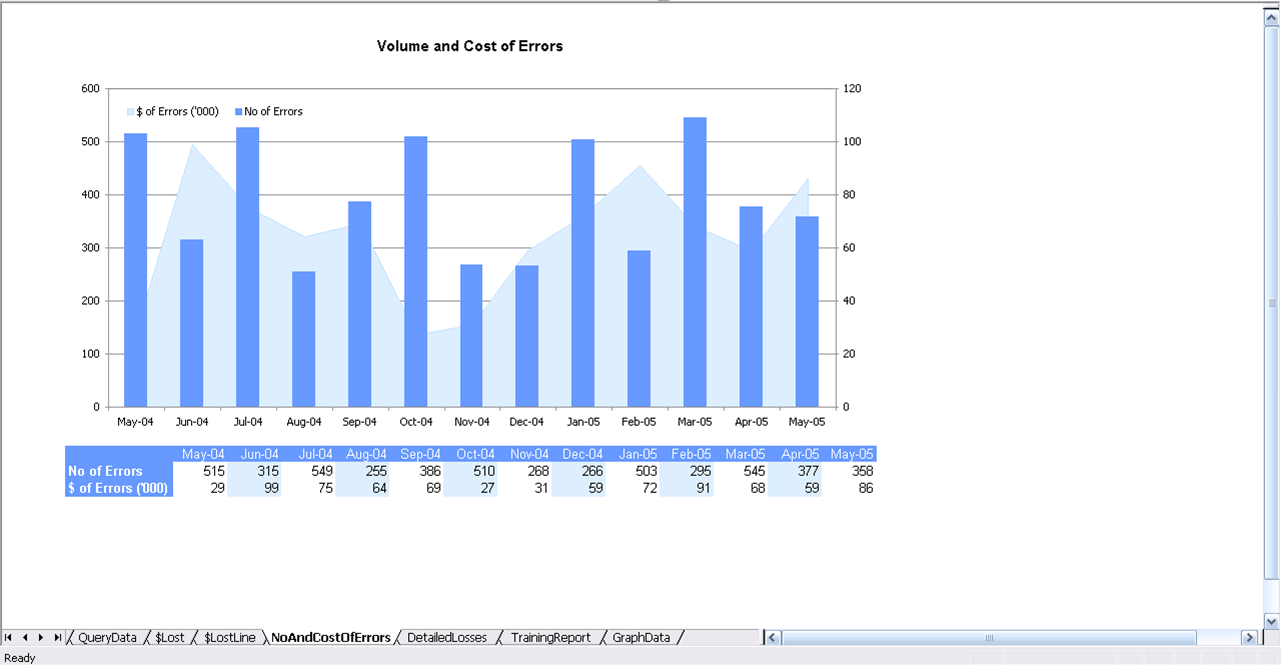
Task: Click the 'No of Errors' legend color swatch
Action: (239, 112)
